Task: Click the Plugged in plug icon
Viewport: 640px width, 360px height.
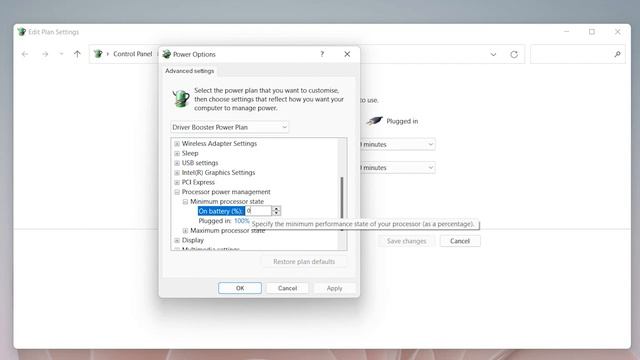Action: (x=374, y=121)
